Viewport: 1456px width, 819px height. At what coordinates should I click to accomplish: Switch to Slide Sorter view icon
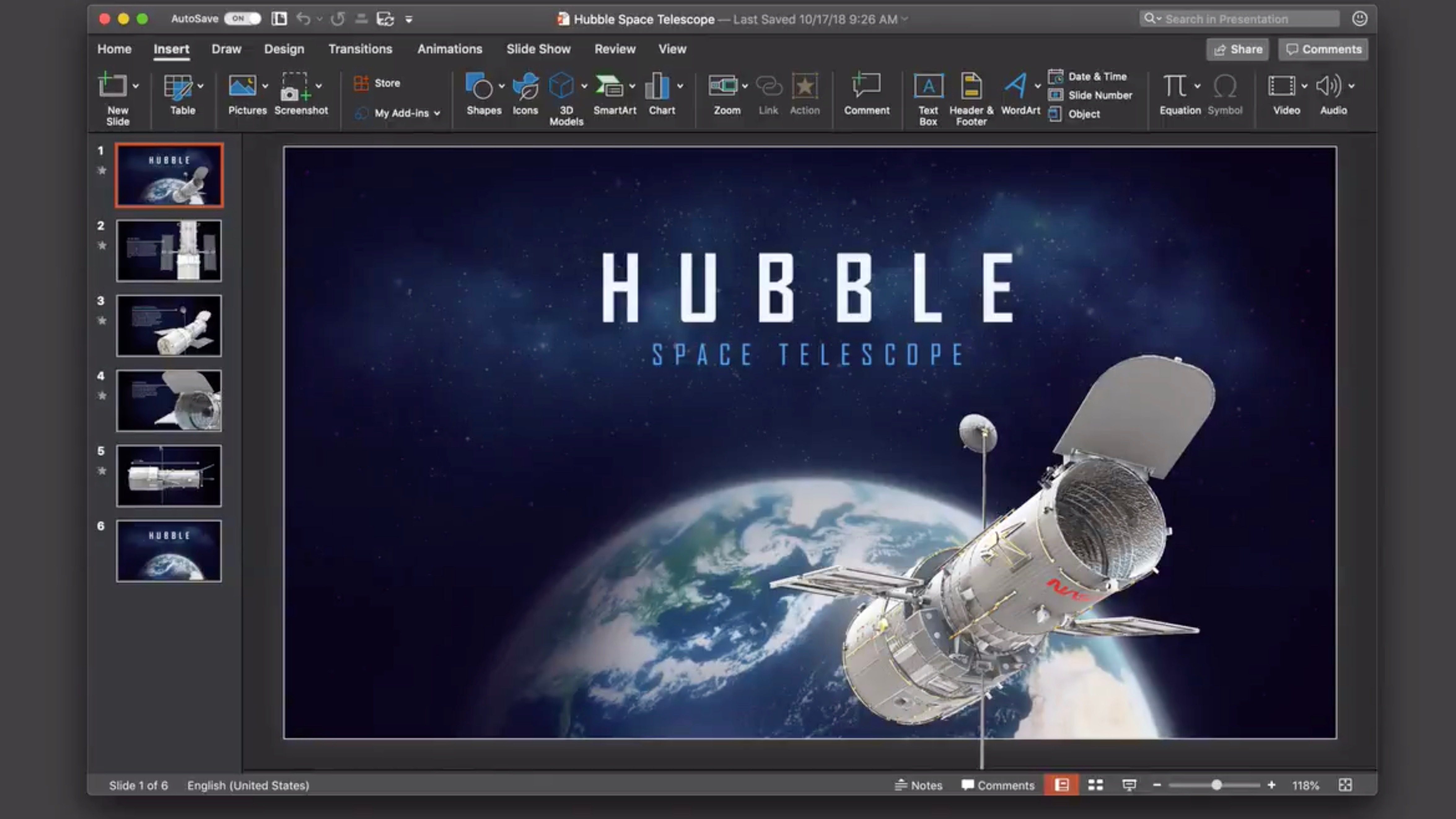1095,785
